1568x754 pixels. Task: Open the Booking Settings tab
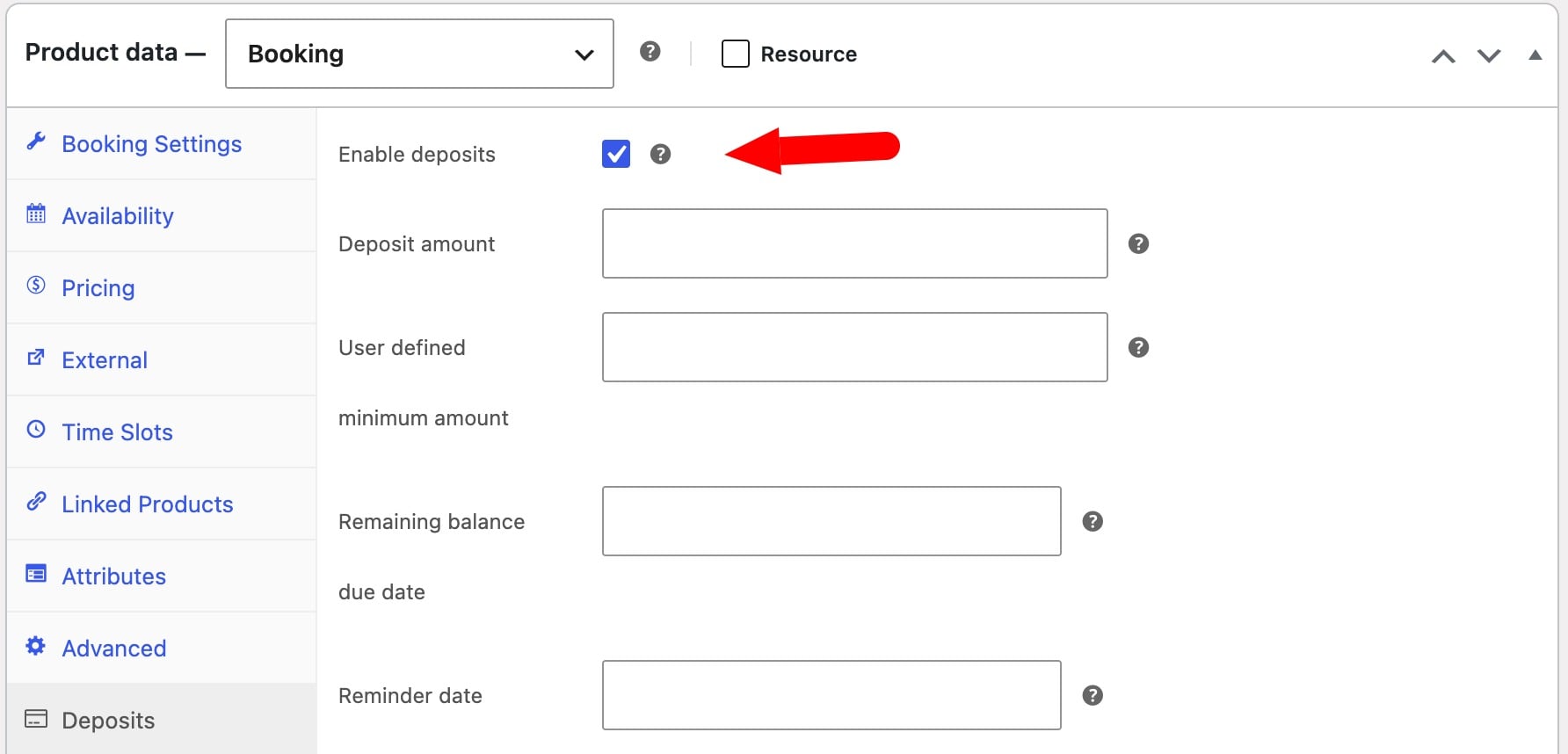click(x=162, y=144)
